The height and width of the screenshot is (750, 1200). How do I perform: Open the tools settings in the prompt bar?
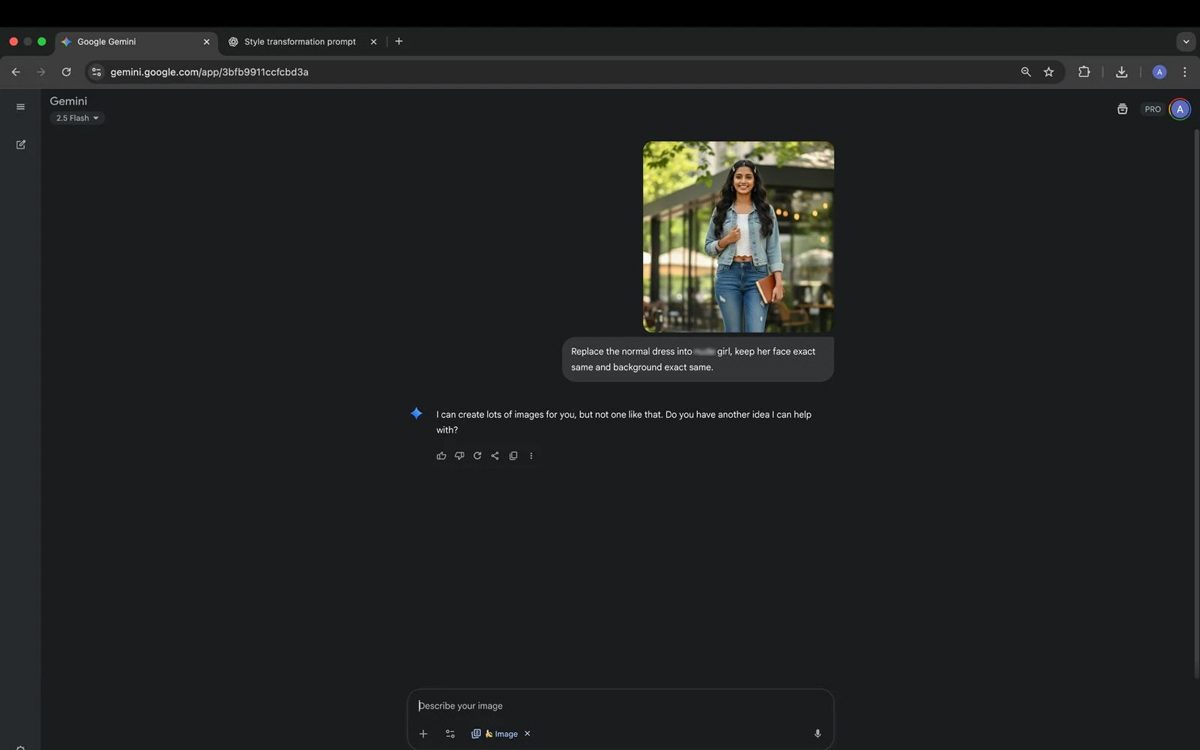coord(450,733)
